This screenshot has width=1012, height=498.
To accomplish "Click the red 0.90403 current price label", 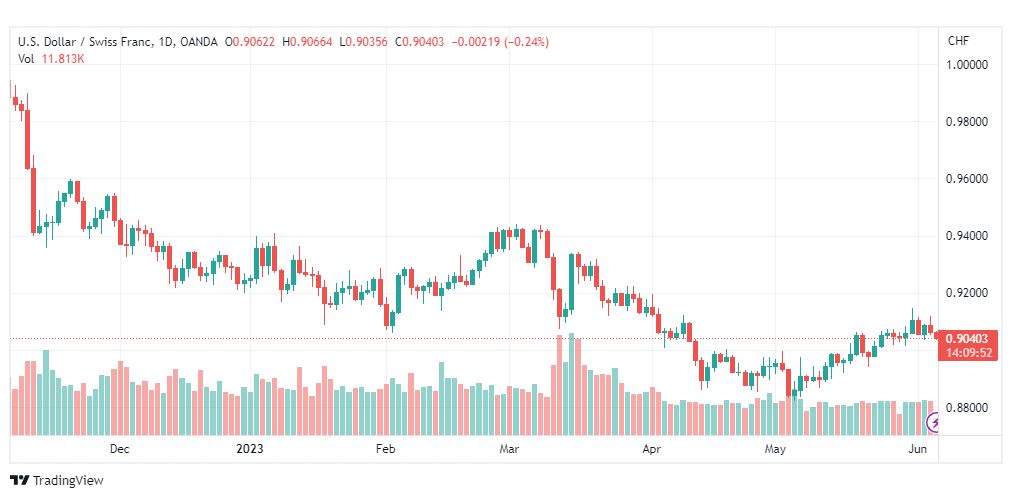I will pos(966,339).
